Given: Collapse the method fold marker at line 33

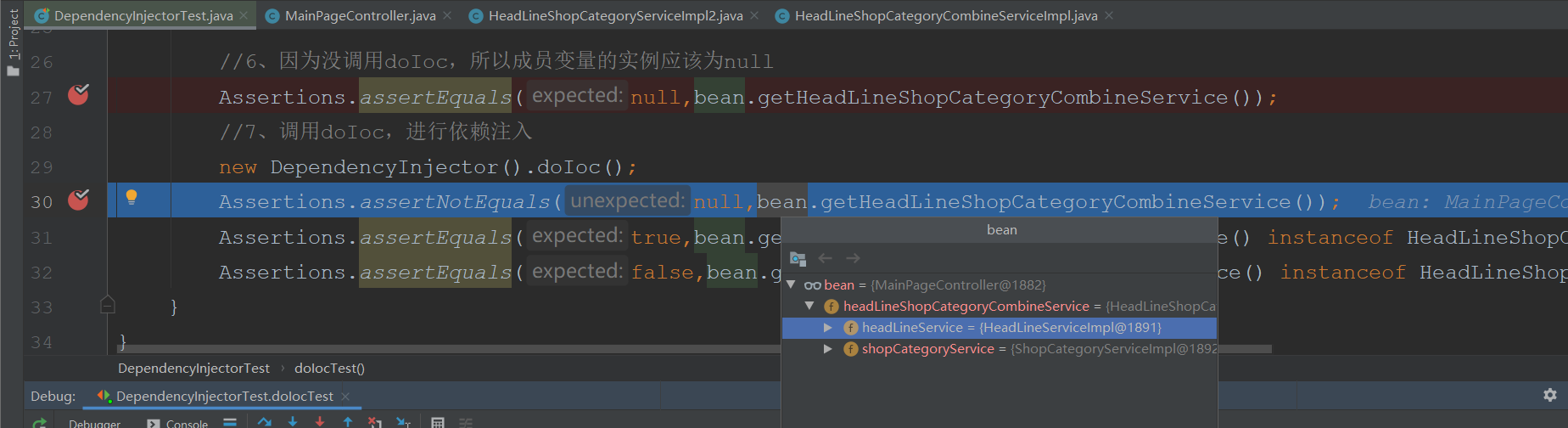Looking at the screenshot, I should click(x=108, y=305).
